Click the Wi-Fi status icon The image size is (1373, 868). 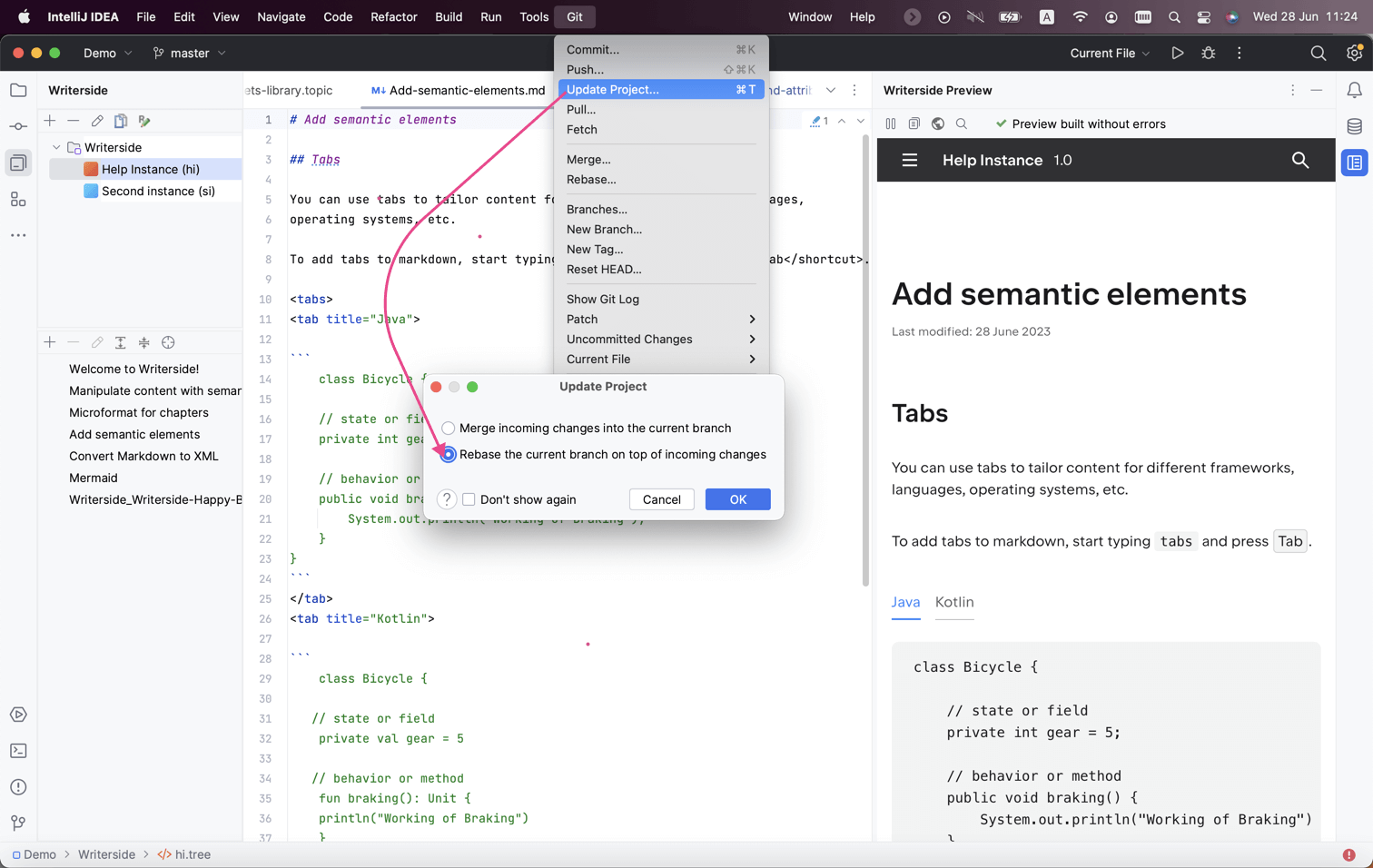pyautogui.click(x=1080, y=16)
